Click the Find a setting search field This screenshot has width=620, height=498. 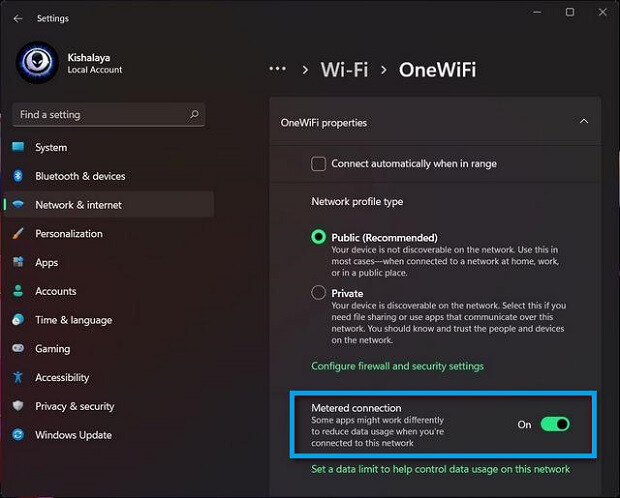108,115
